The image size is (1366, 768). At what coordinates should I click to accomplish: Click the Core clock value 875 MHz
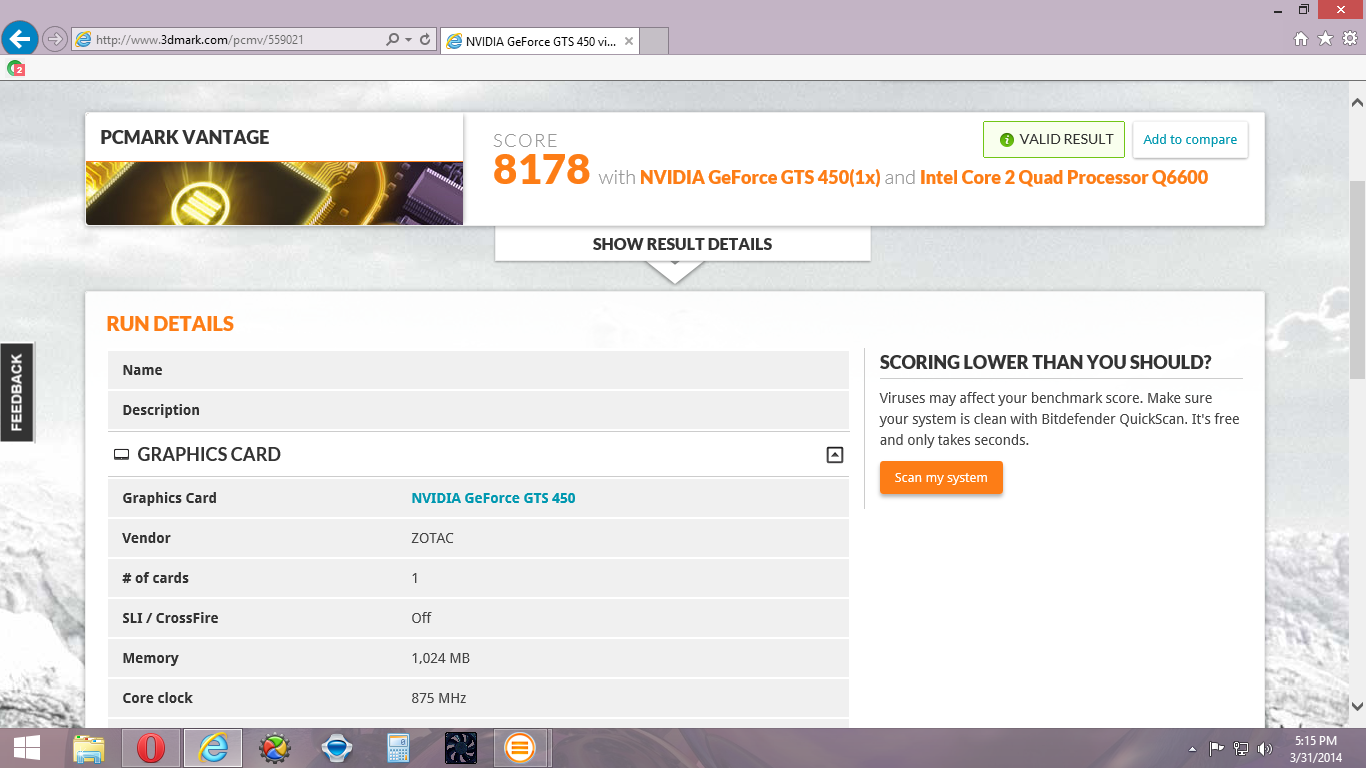coord(438,698)
